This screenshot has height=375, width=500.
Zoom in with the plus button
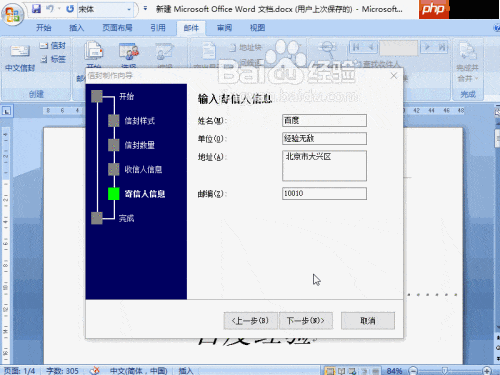(x=487, y=370)
